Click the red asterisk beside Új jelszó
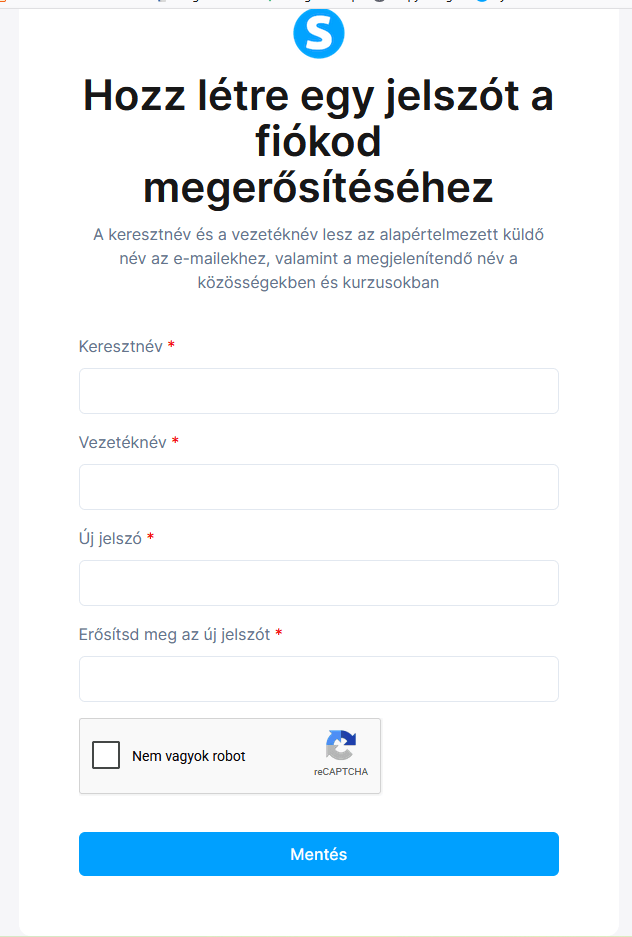The image size is (632, 937). click(151, 537)
